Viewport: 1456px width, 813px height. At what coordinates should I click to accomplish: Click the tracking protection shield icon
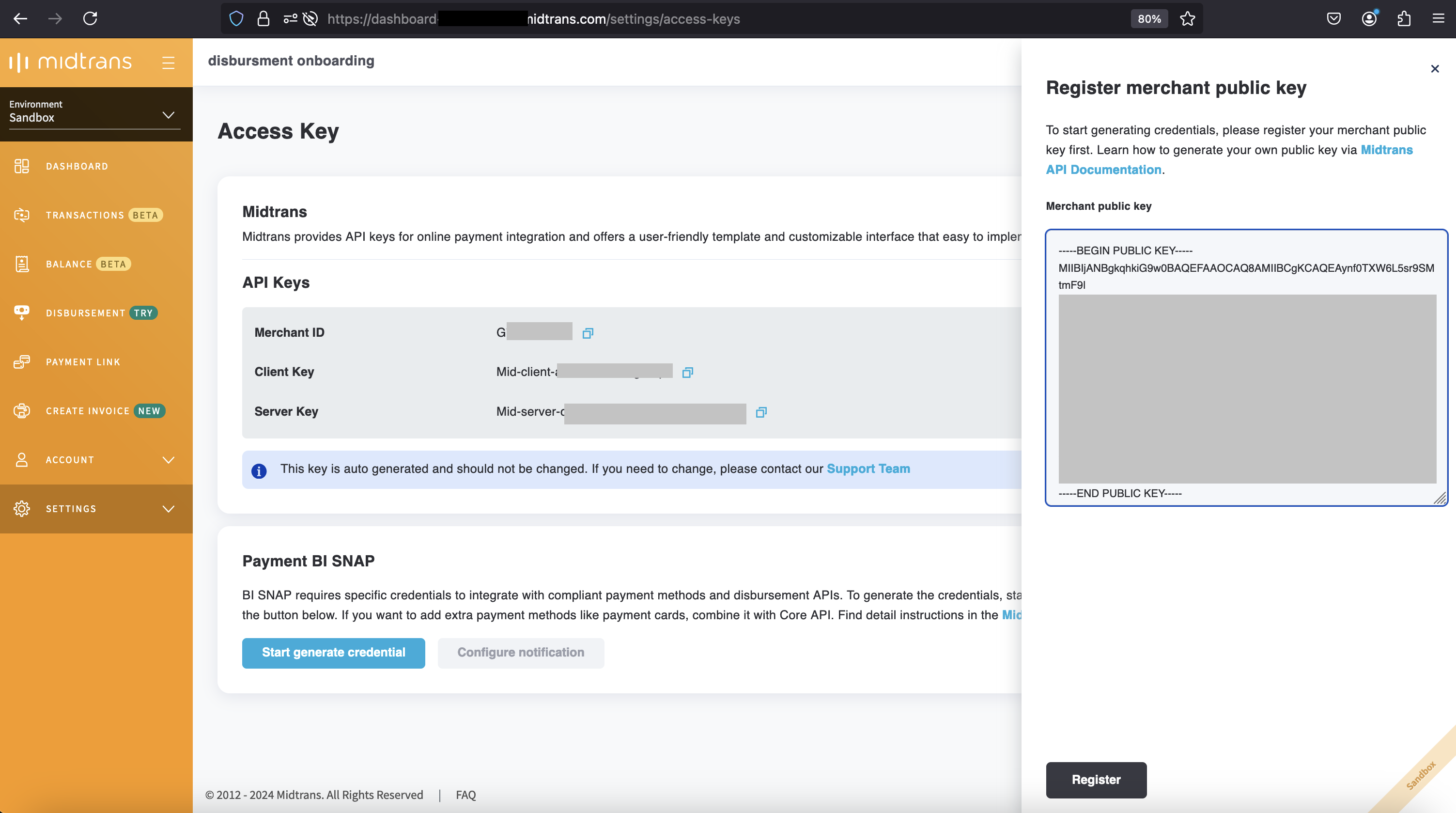pos(236,19)
